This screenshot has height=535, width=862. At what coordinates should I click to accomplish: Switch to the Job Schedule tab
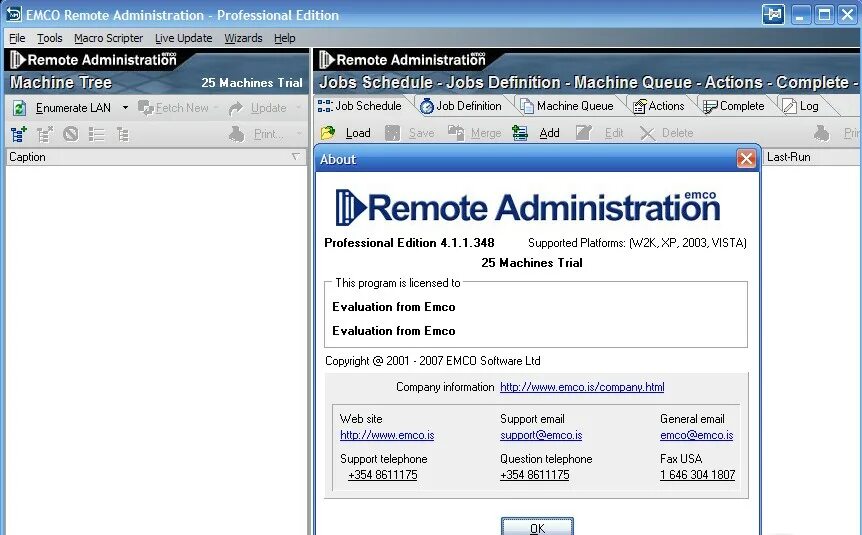(360, 106)
